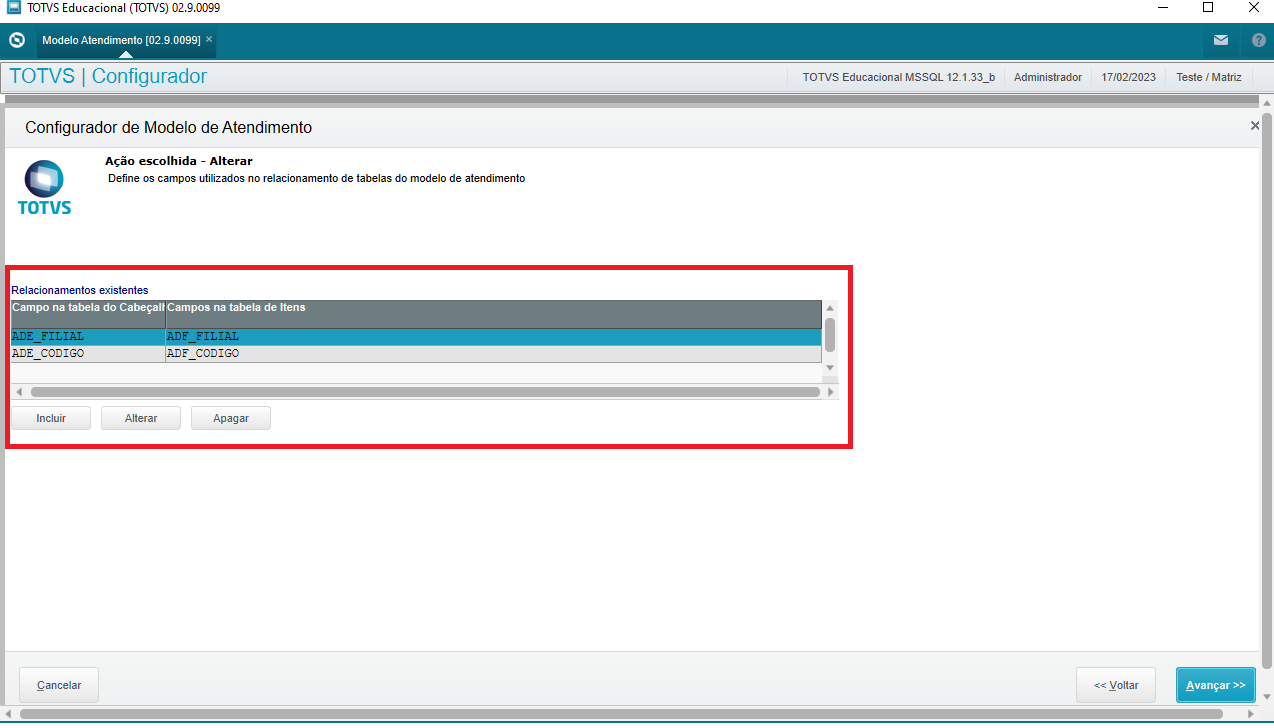Open the mail envelope icon

coord(1221,41)
